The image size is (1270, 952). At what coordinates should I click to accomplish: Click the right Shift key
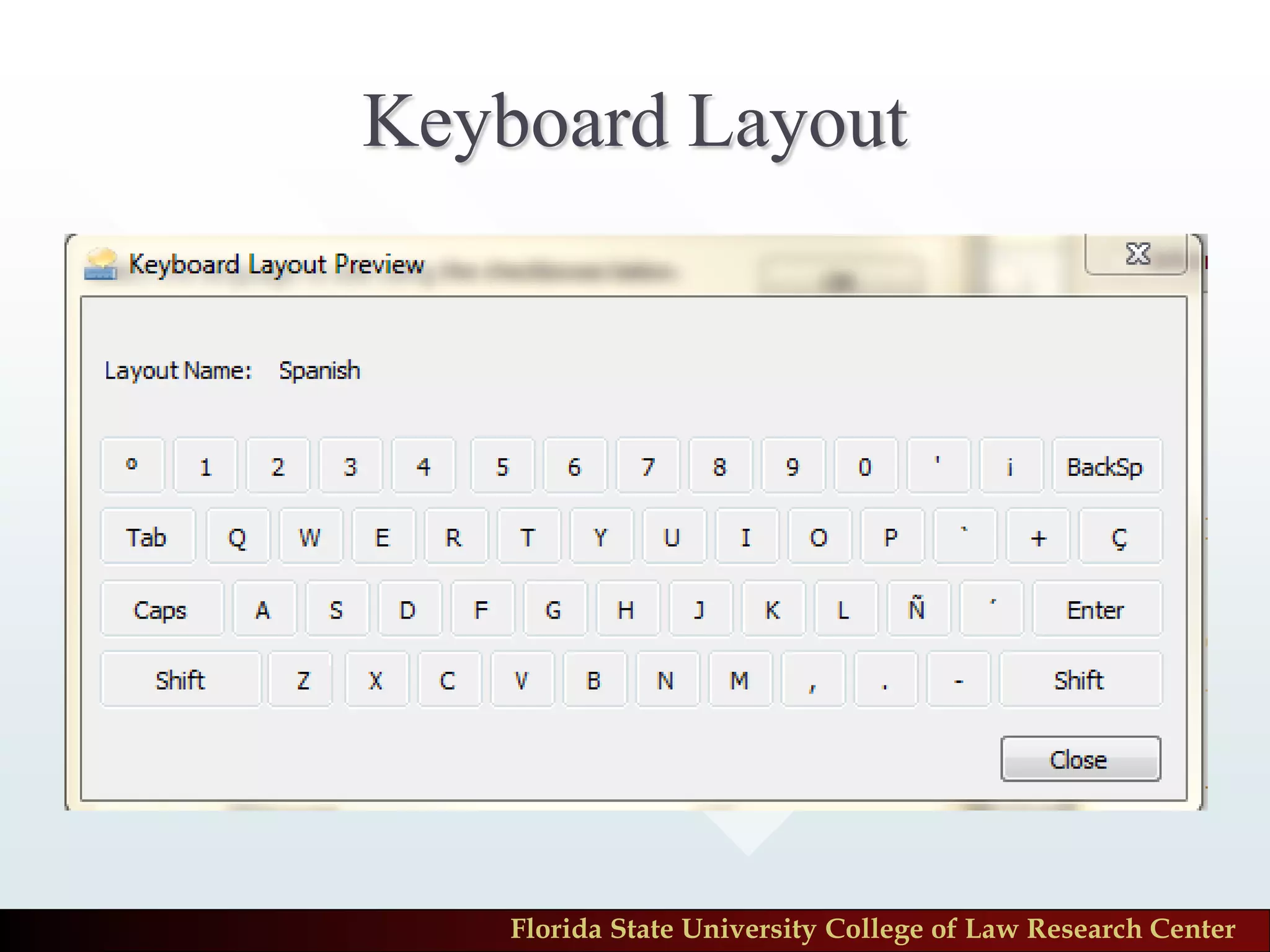1081,679
